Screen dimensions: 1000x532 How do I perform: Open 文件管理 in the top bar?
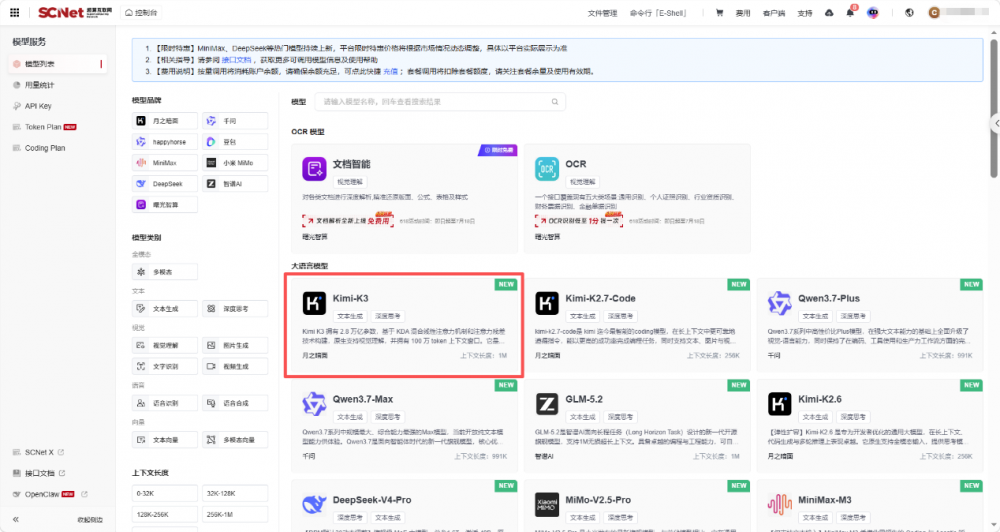[602, 13]
